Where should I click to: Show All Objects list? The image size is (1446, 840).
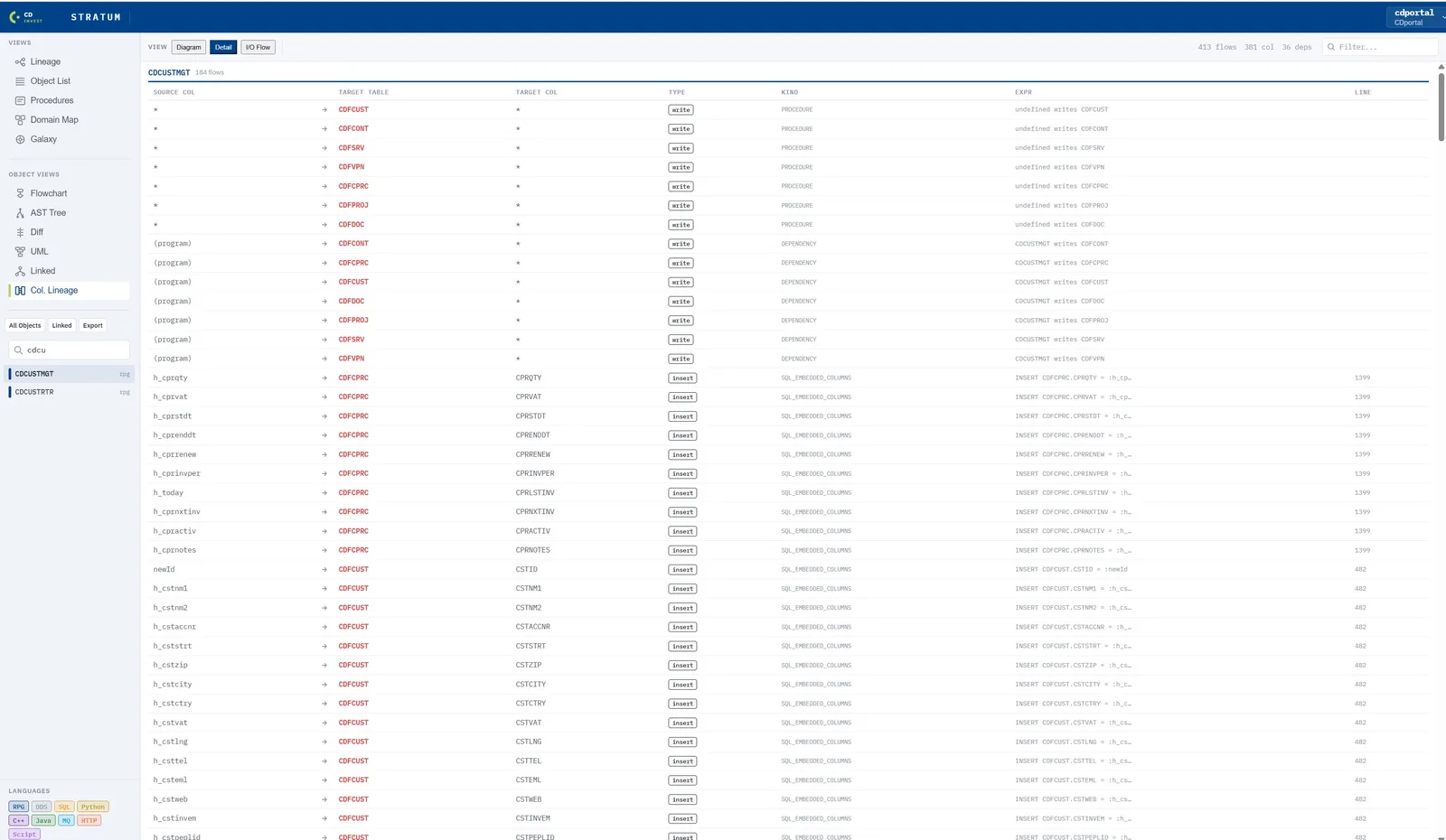[25, 325]
